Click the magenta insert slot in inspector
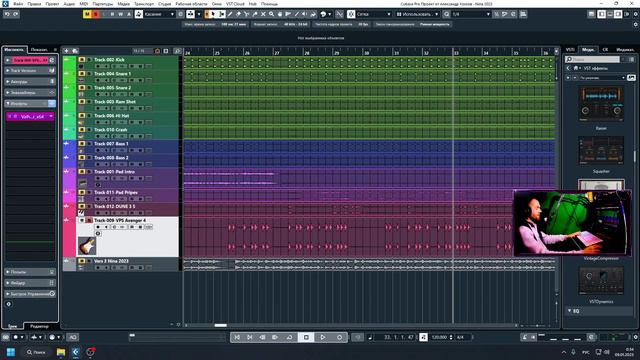This screenshot has width=640, height=360. [x=30, y=117]
